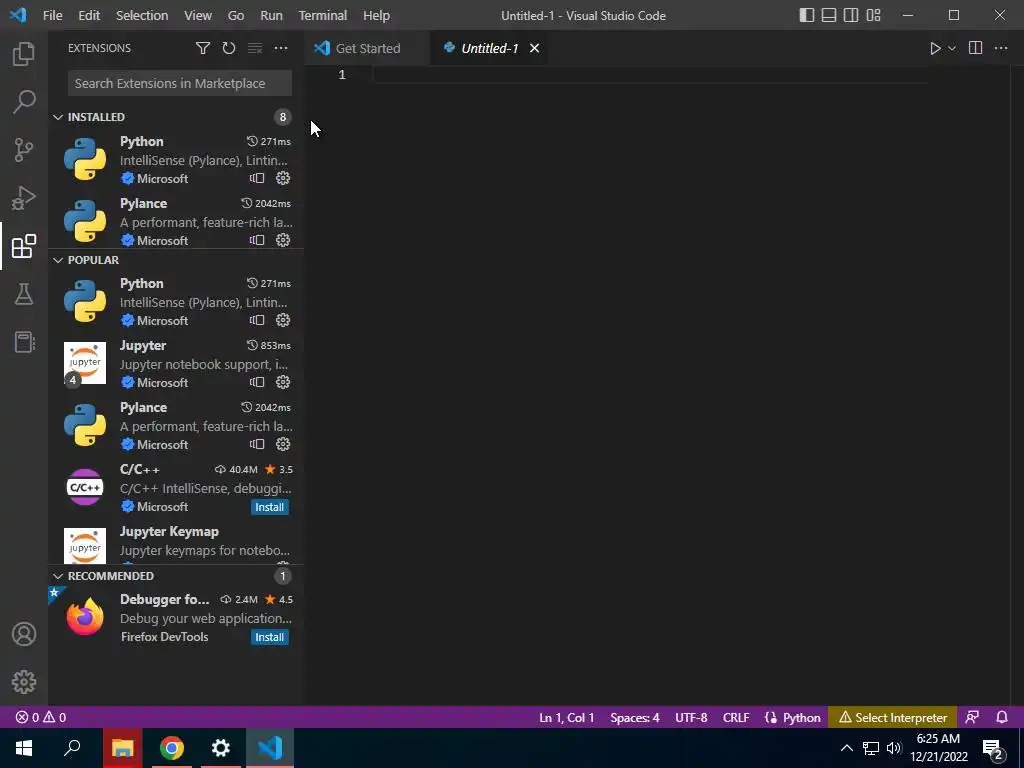This screenshot has height=768, width=1024.
Task: Click Run Python File play button
Action: pos(935,48)
